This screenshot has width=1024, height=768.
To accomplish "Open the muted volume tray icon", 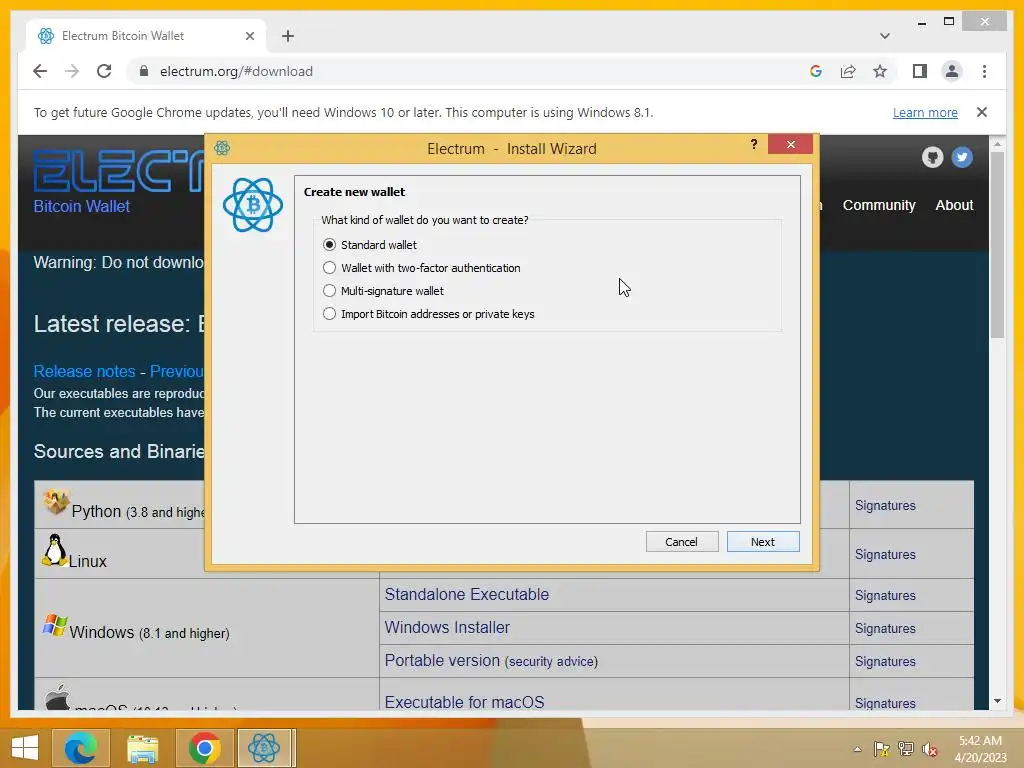I will coord(930,749).
